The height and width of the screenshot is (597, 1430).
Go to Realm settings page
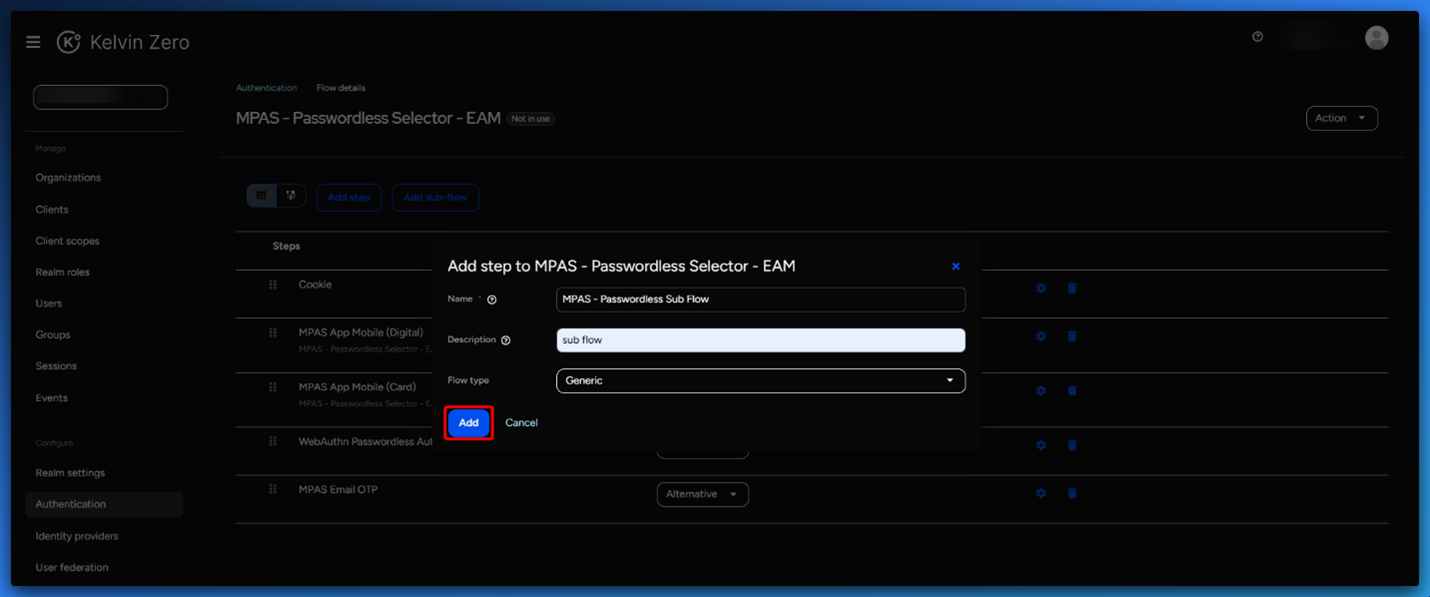coord(70,473)
